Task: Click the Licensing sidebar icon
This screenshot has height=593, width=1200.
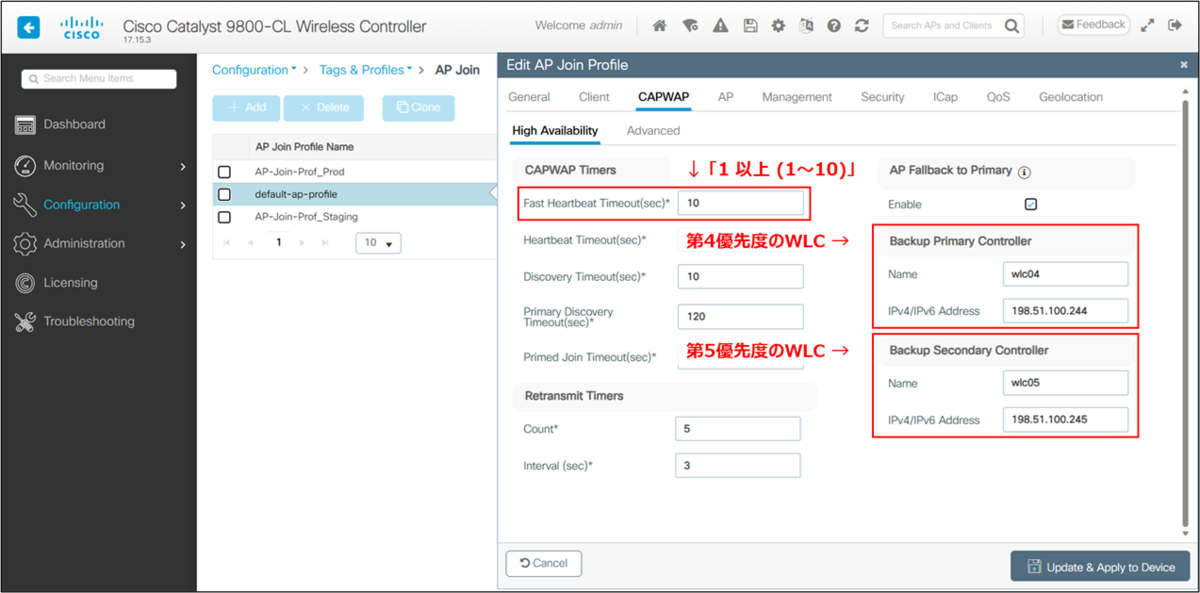Action: point(26,283)
